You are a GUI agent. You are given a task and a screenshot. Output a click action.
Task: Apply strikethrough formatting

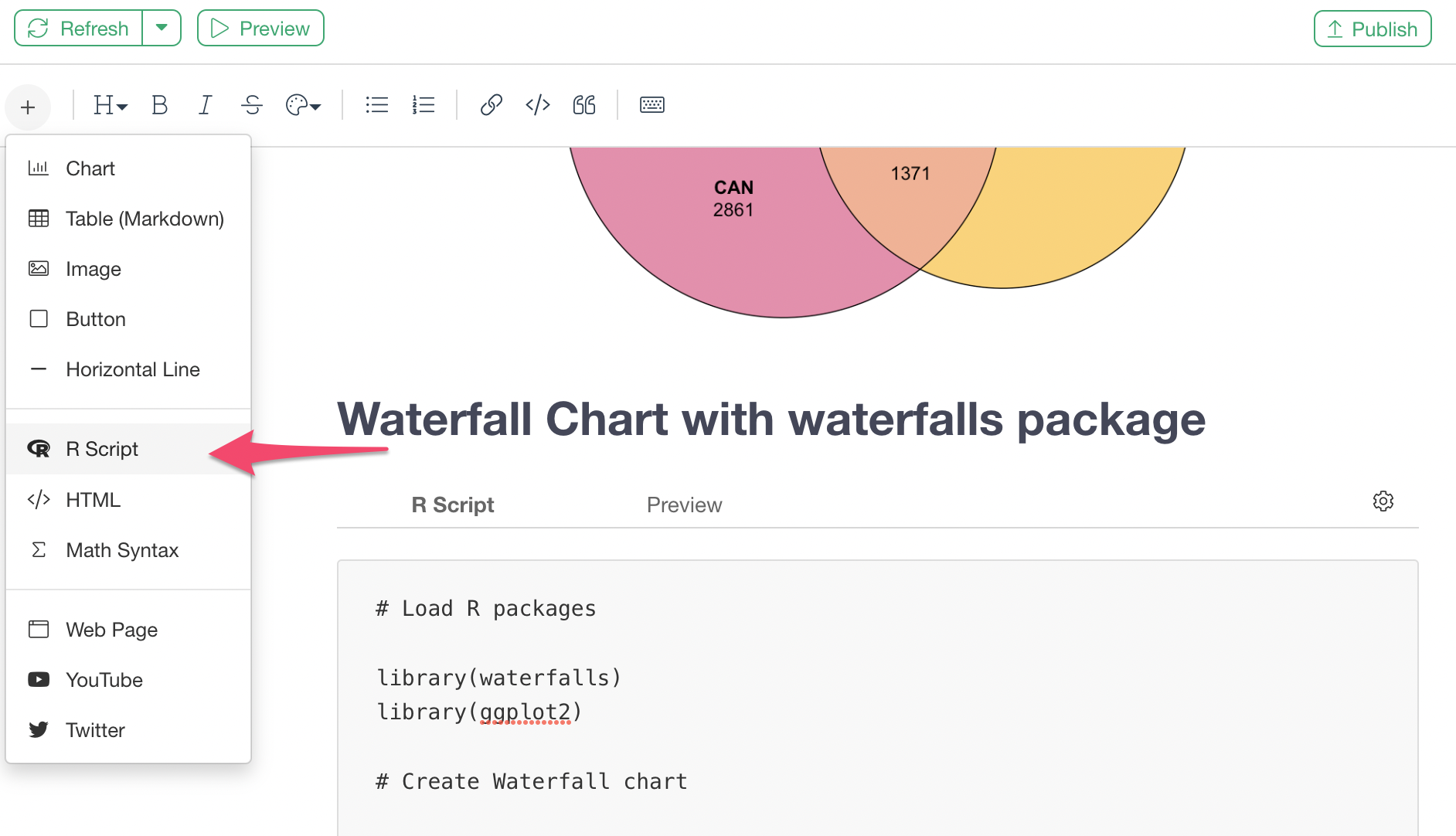(x=252, y=105)
